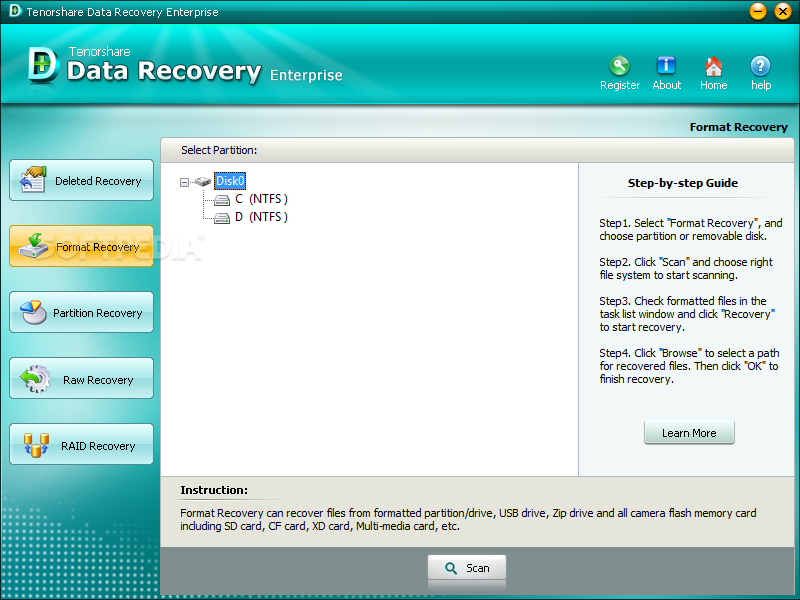Switch to Raw Recovery mode
800x600 pixels.
pos(81,379)
